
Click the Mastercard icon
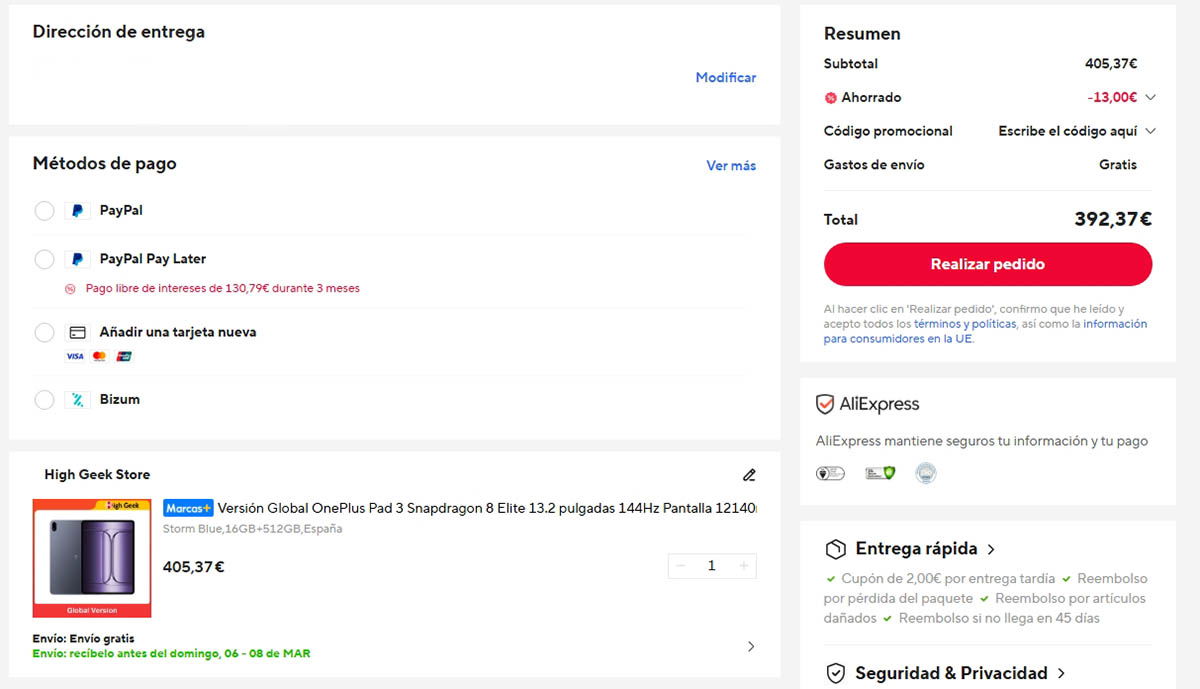point(98,355)
